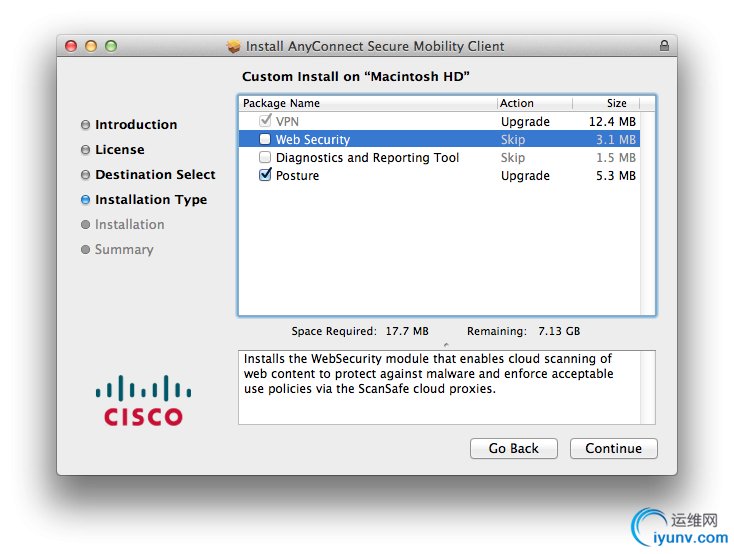
Task: Click the Continue button
Action: 613,448
